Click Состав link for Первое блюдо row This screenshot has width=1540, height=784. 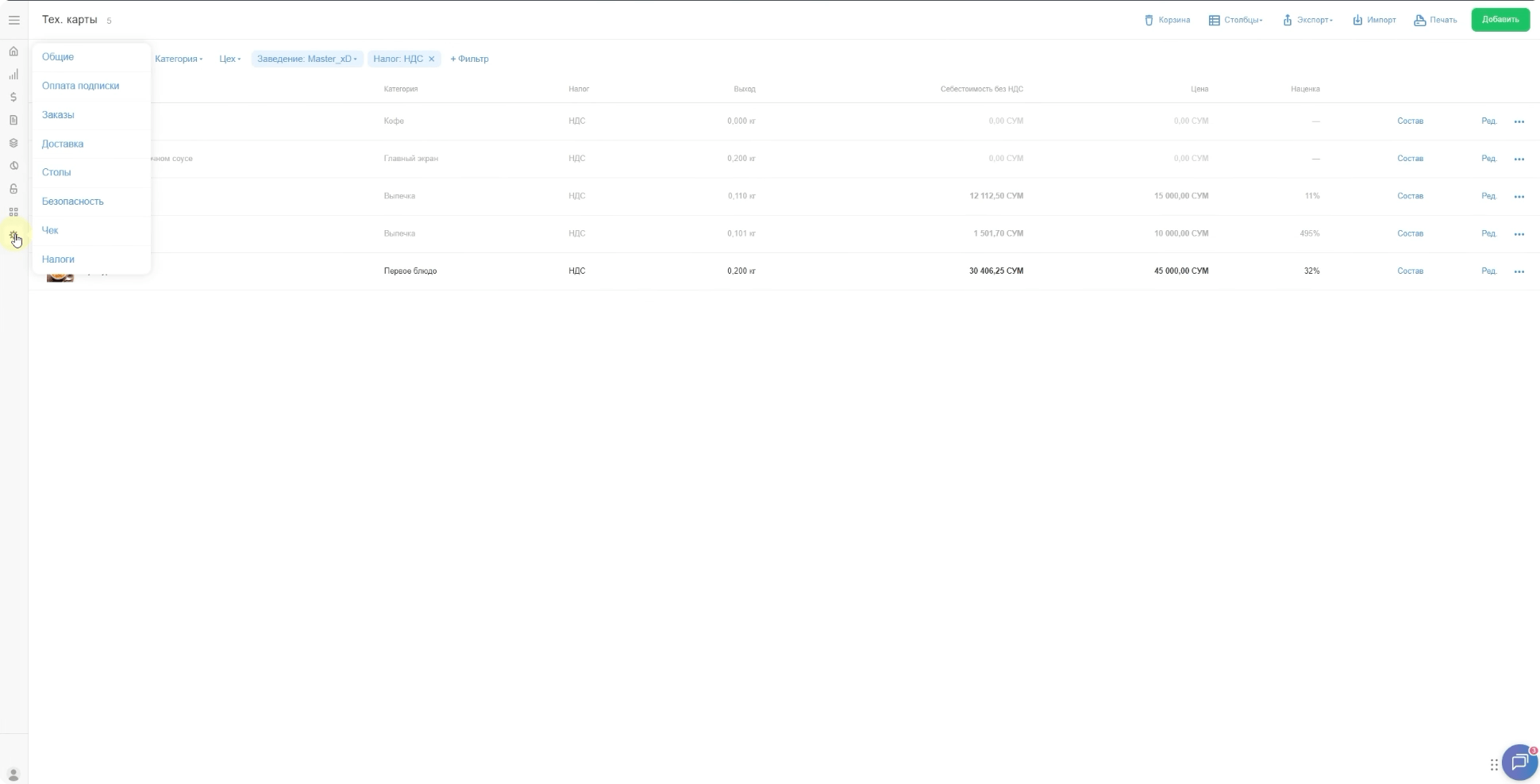click(1410, 271)
